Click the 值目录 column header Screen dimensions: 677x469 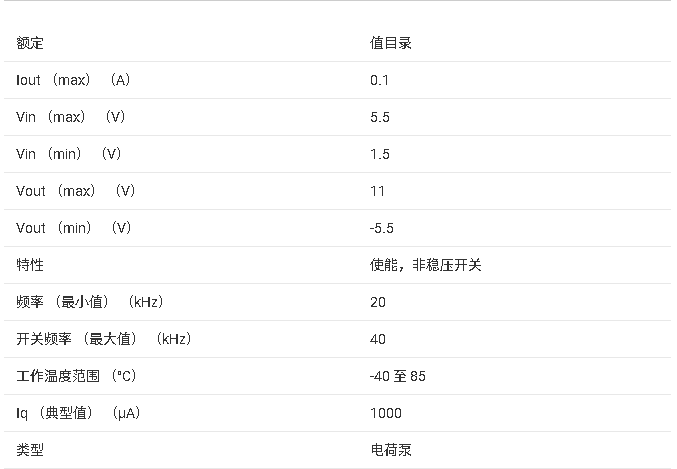pyautogui.click(x=390, y=43)
